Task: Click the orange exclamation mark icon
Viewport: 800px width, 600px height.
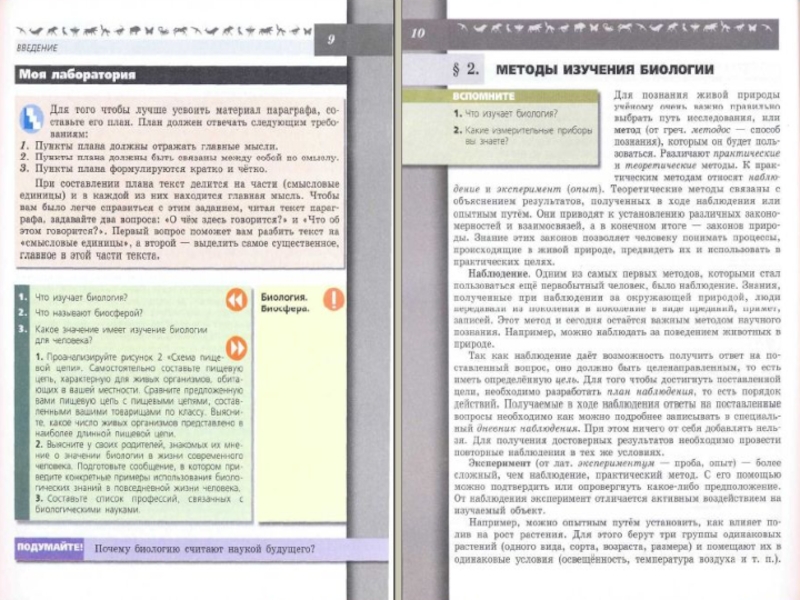Action: 334,299
